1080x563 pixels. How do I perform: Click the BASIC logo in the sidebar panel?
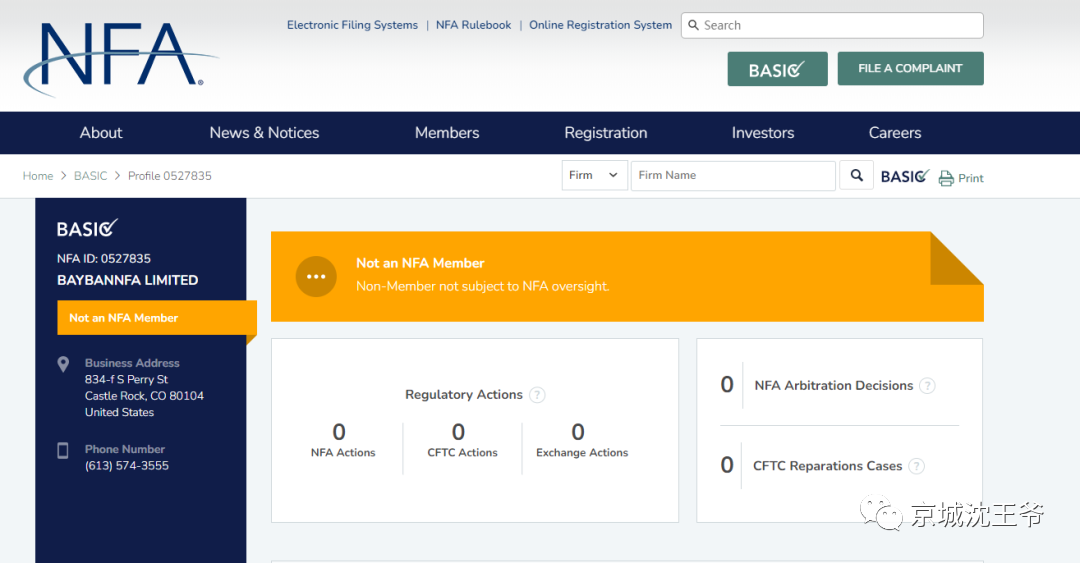click(x=87, y=228)
